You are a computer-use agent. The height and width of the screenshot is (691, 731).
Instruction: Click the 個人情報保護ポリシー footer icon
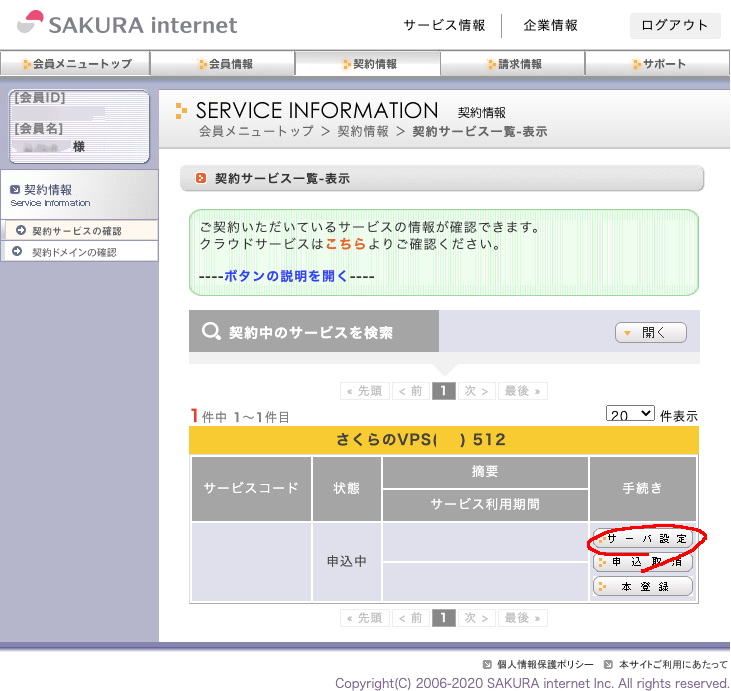[487, 664]
